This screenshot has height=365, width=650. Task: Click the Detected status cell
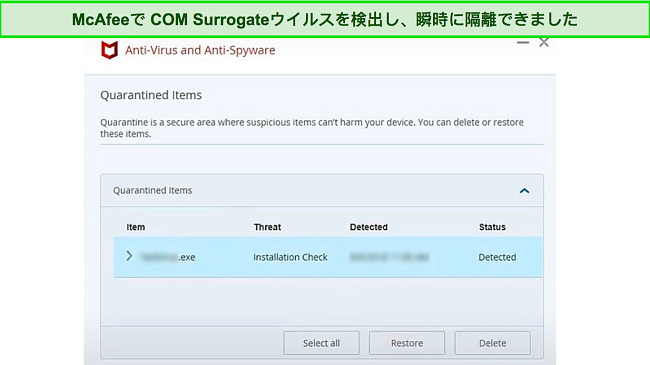point(497,257)
